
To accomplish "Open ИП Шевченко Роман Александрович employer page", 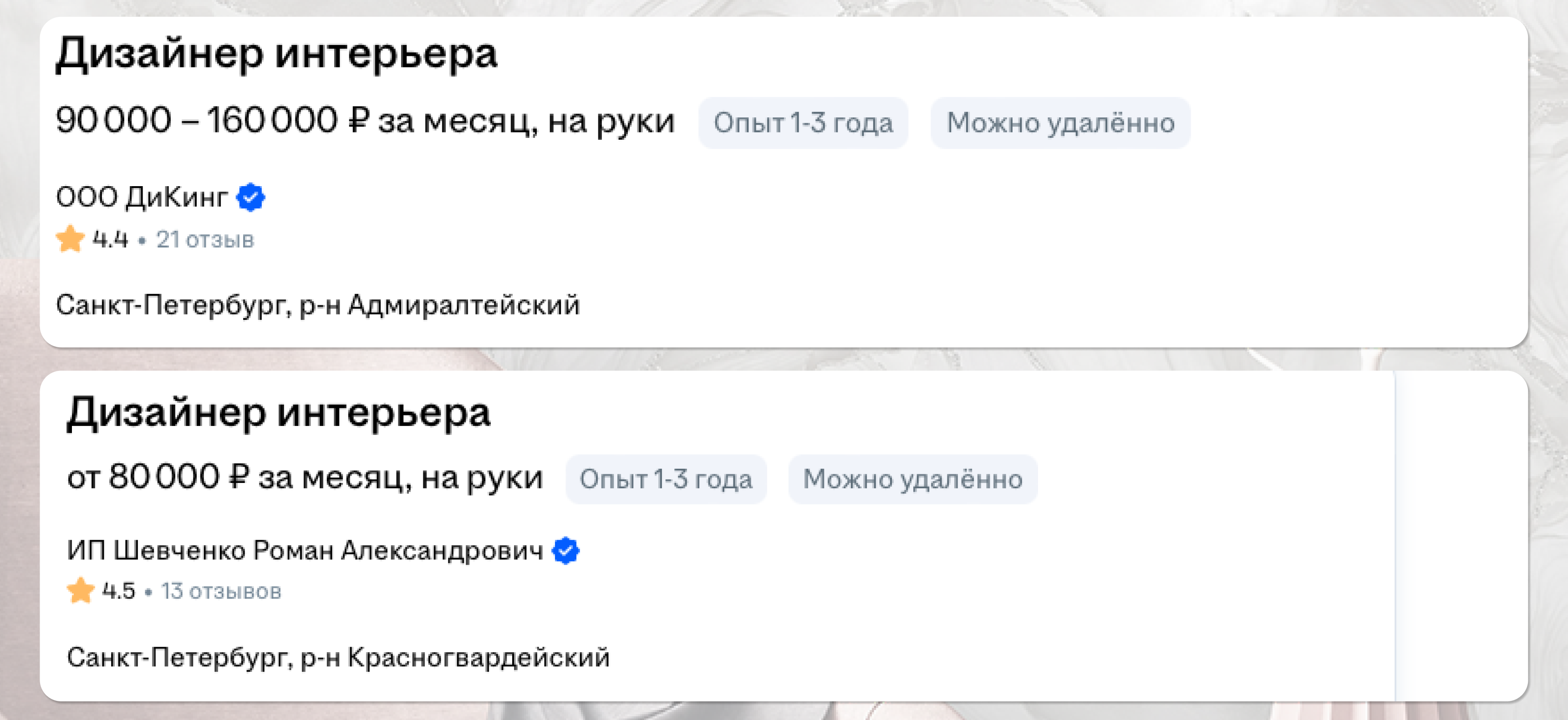I will pos(304,551).
